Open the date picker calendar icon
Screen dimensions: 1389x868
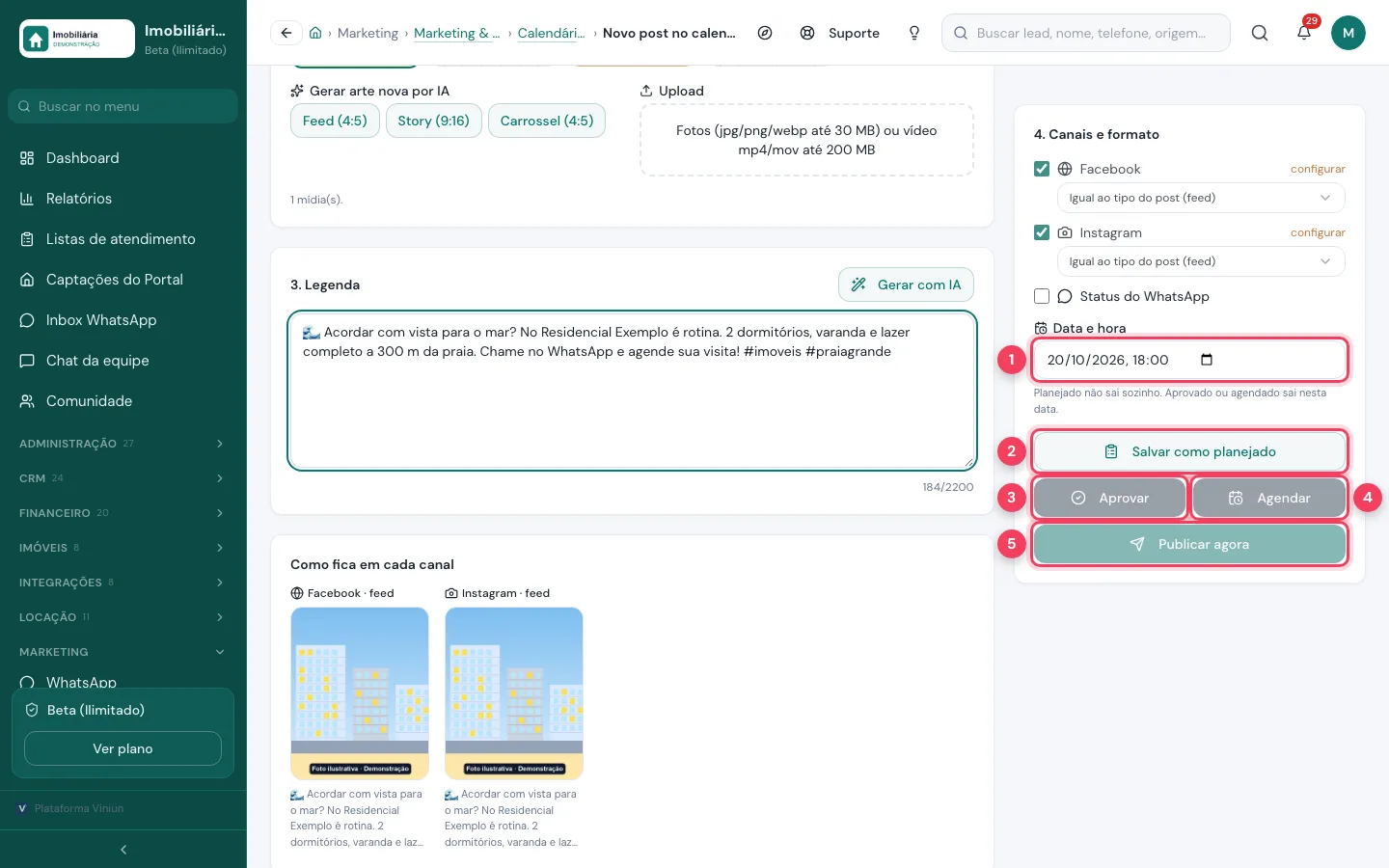tap(1207, 360)
